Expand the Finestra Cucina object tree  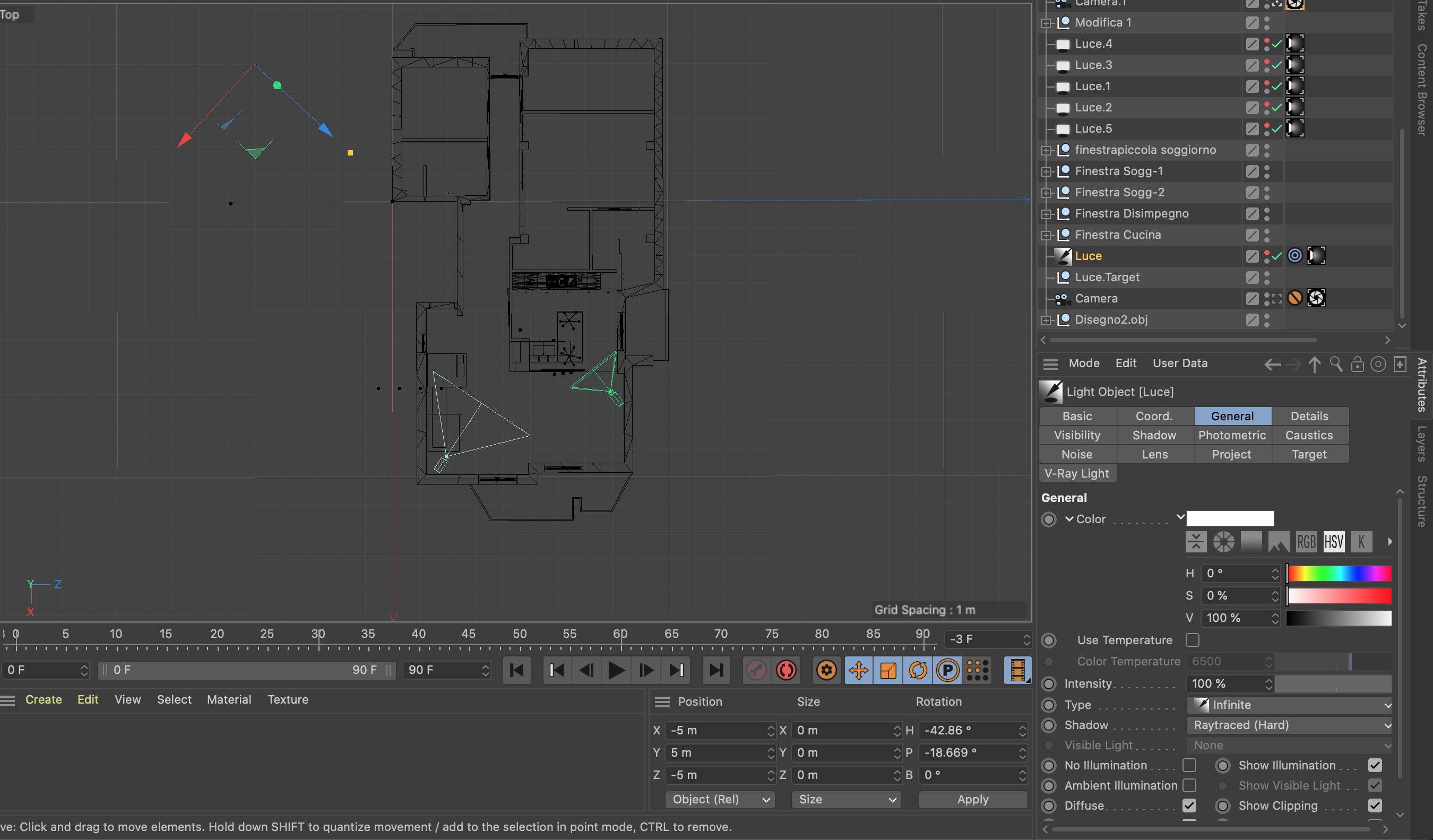point(1046,236)
